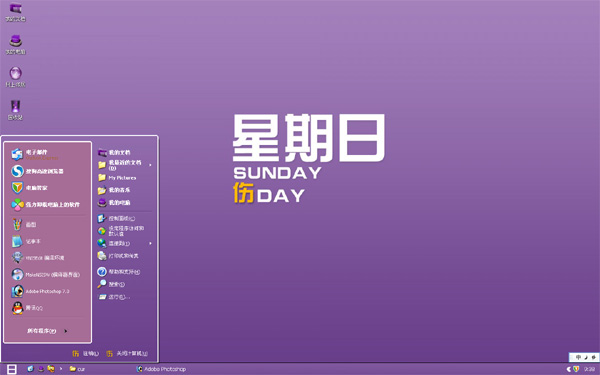Launch Tencent QQ penguin icon
The width and height of the screenshot is (600, 375).
tap(18, 308)
